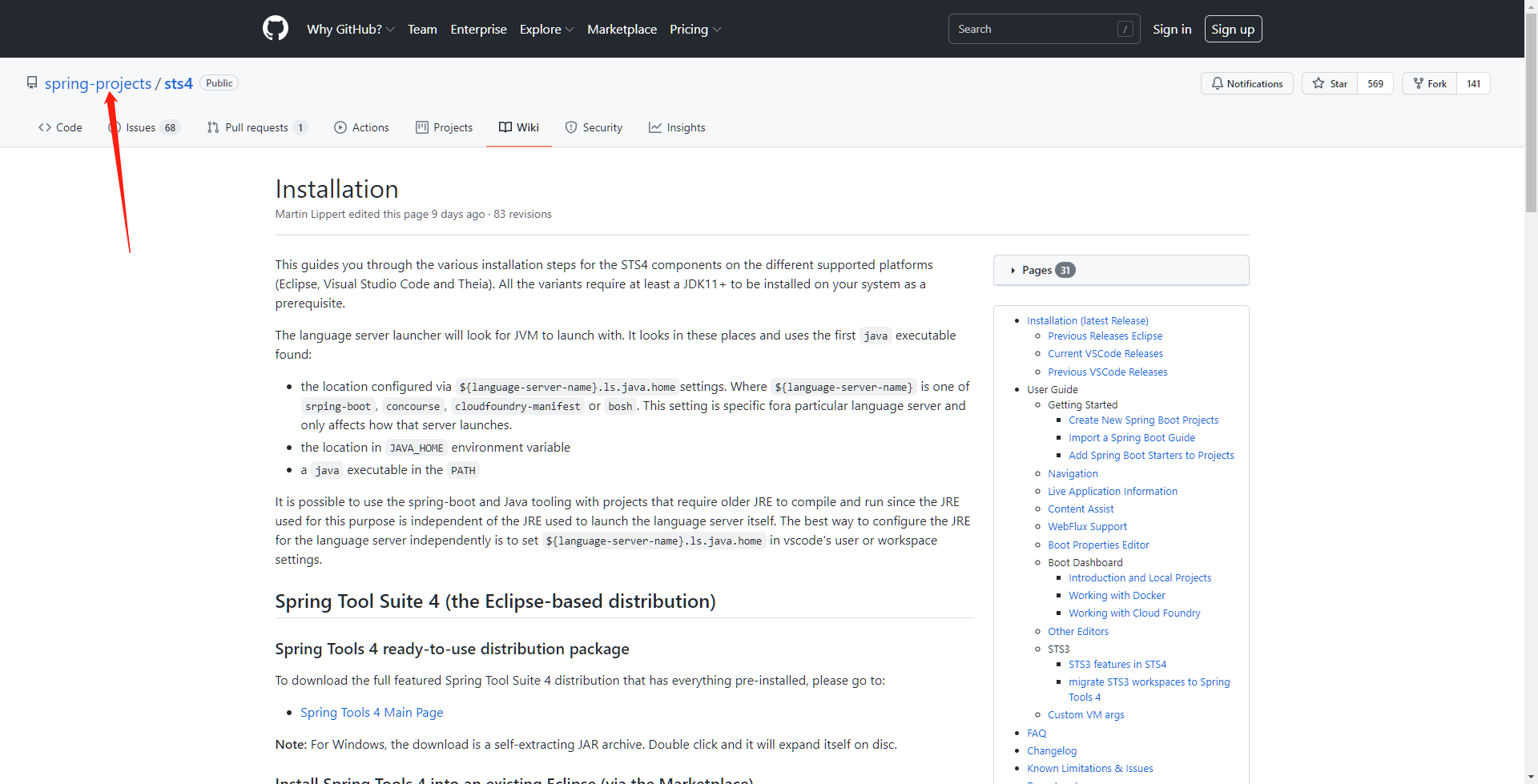The image size is (1538, 784).
Task: Open the WebFlux Support link
Action: pos(1087,526)
